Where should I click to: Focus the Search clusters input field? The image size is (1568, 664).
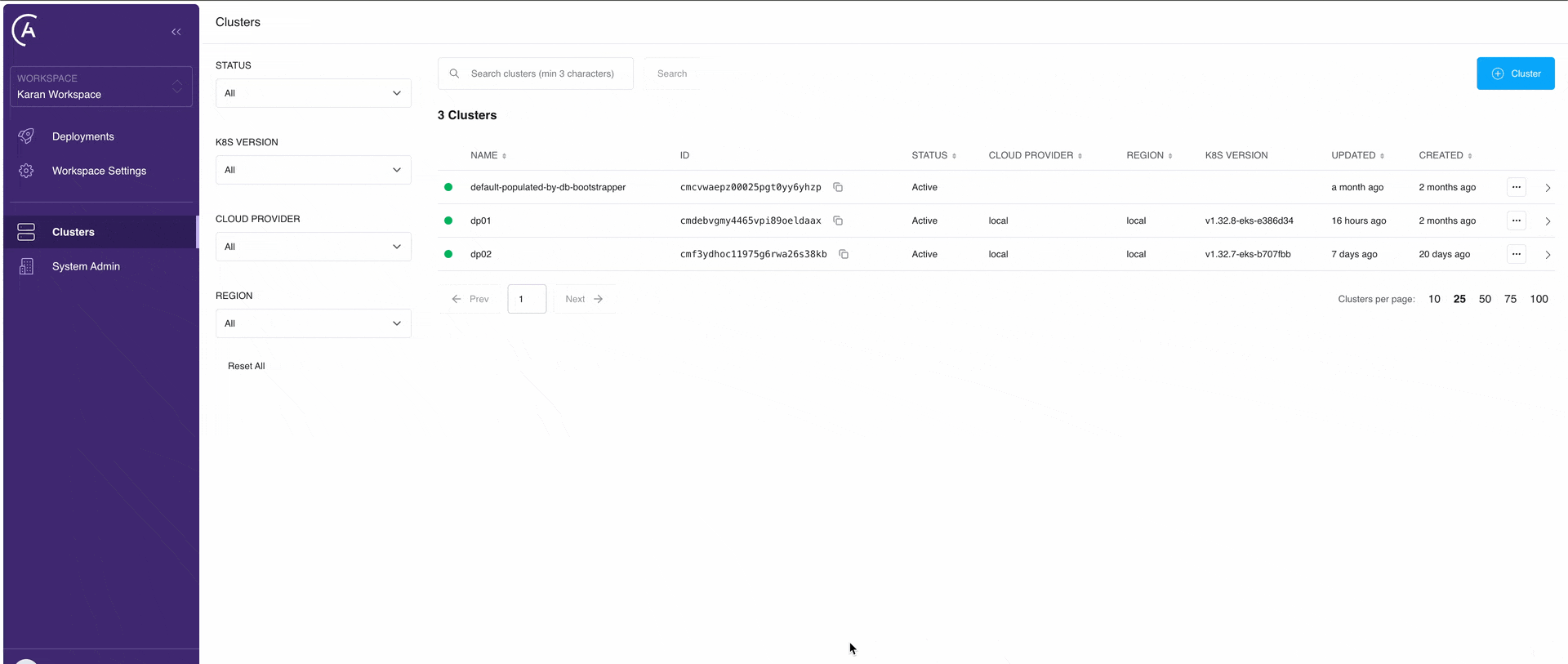[543, 74]
